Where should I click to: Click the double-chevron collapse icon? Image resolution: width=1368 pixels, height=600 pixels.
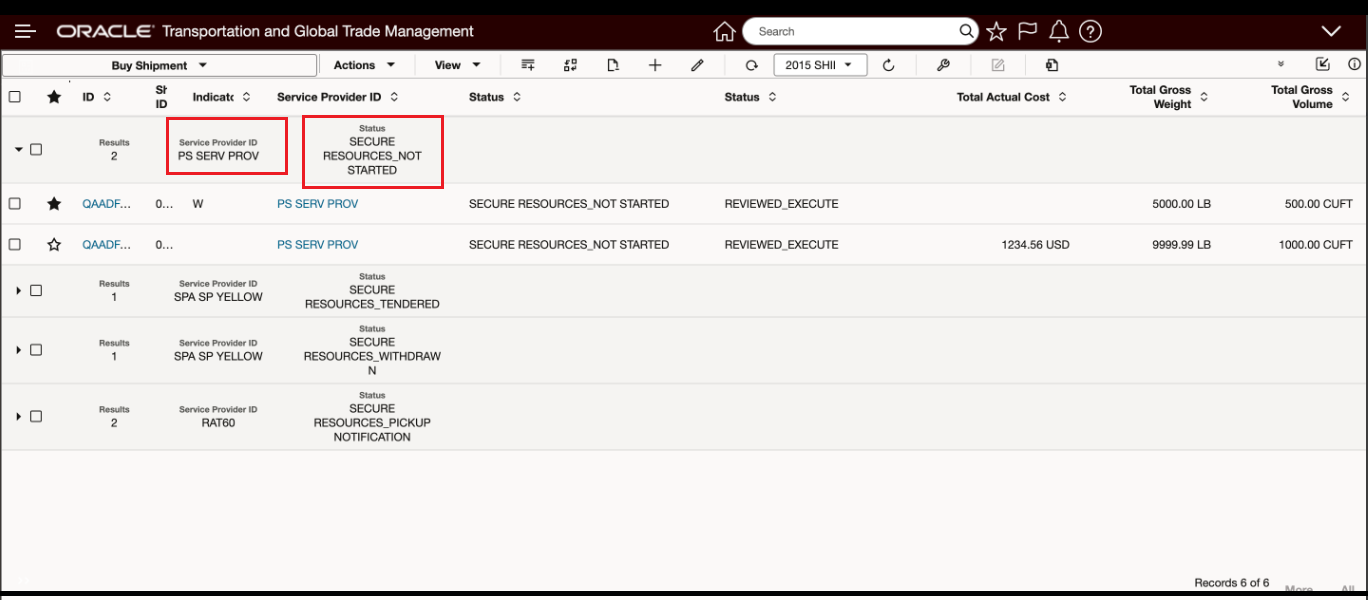coord(1281,65)
